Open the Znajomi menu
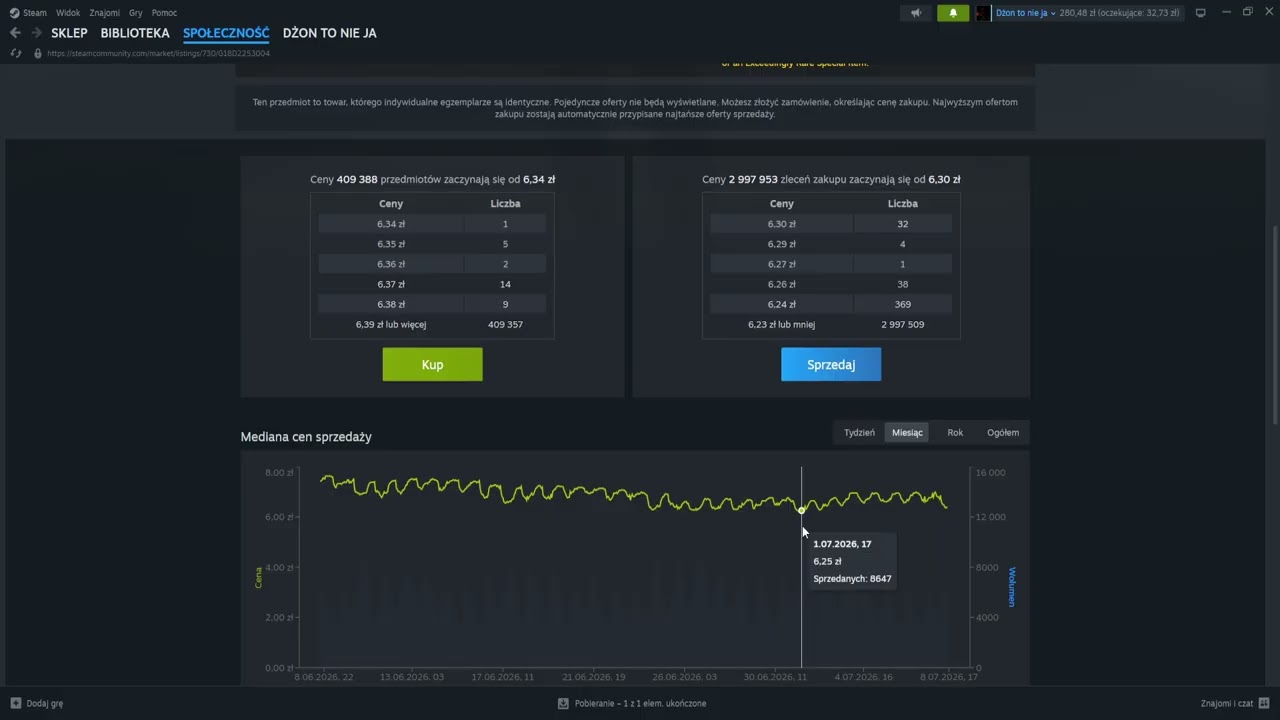 [105, 13]
